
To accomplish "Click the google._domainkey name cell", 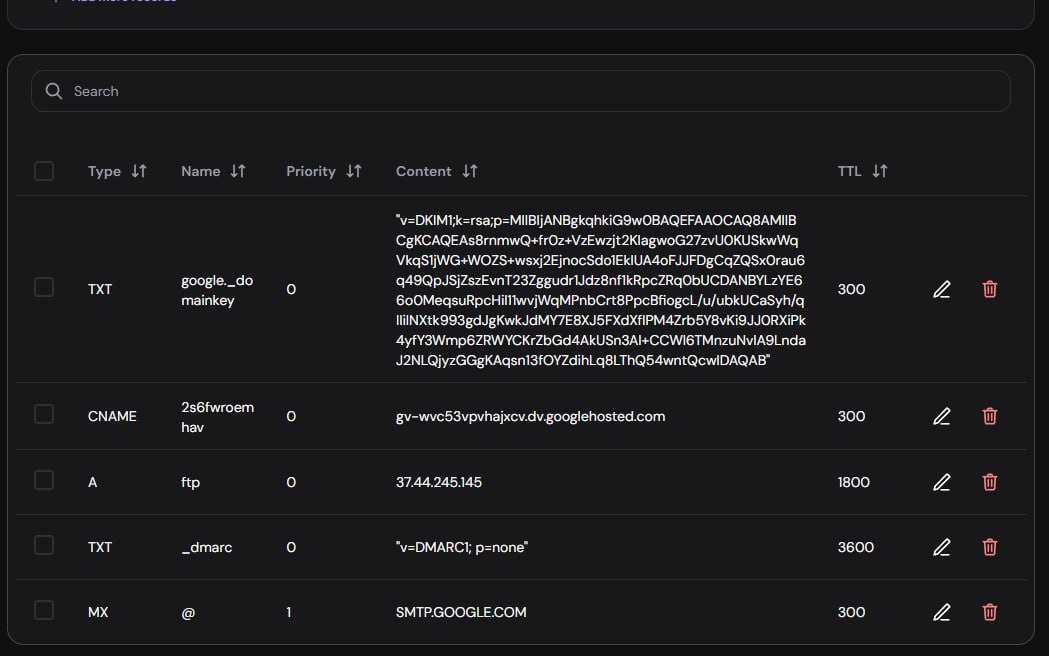I will (217, 290).
